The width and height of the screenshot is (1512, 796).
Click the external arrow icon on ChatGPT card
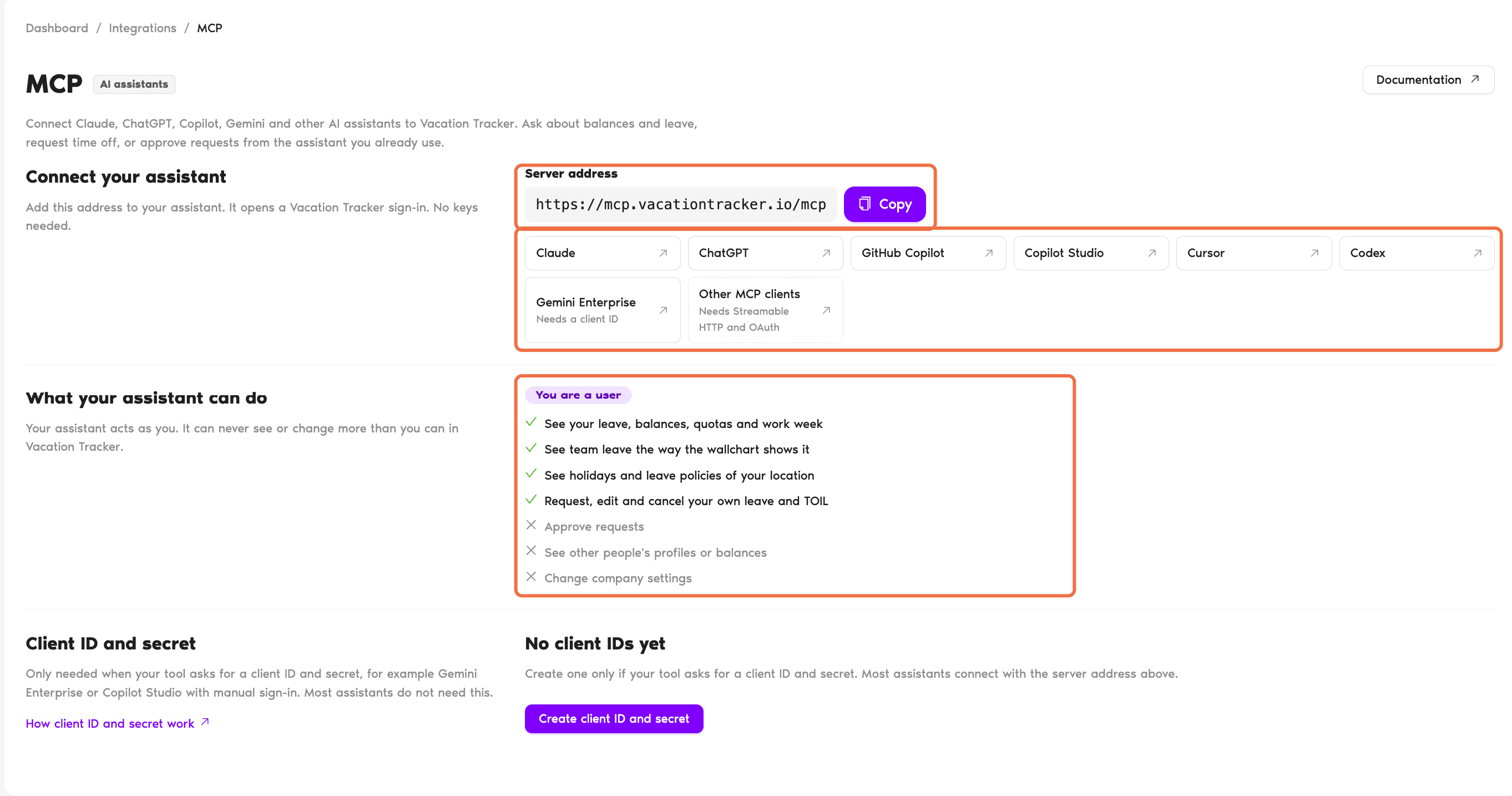(826, 253)
